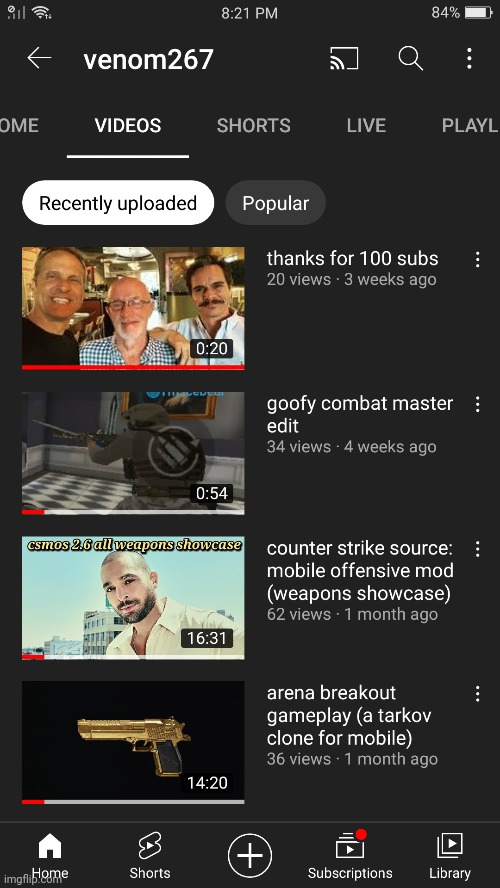Open Library in the bottom navigation bar
The width and height of the screenshot is (500, 888).
pyautogui.click(x=450, y=856)
